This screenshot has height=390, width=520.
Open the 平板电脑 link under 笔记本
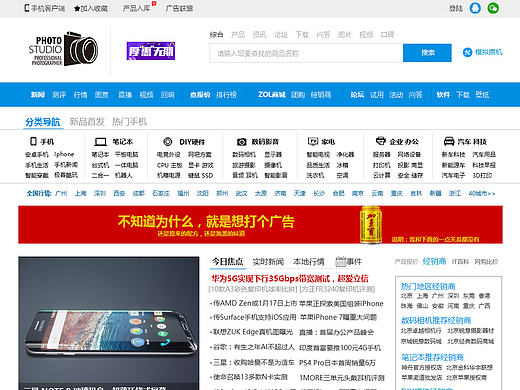(x=126, y=154)
